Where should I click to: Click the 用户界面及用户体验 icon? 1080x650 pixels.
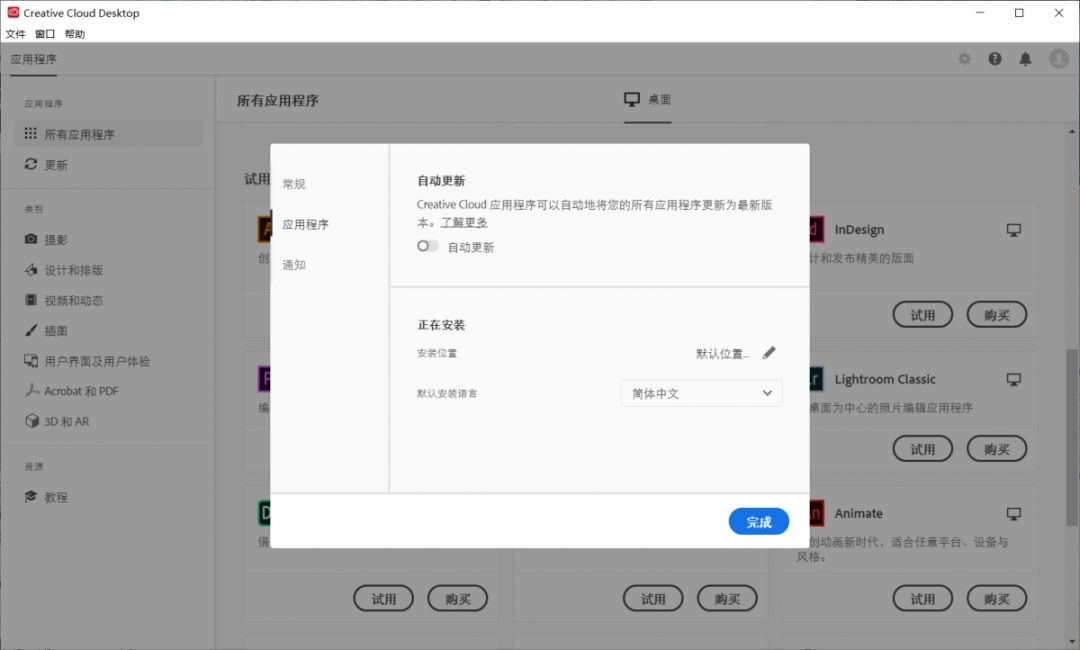[30, 360]
